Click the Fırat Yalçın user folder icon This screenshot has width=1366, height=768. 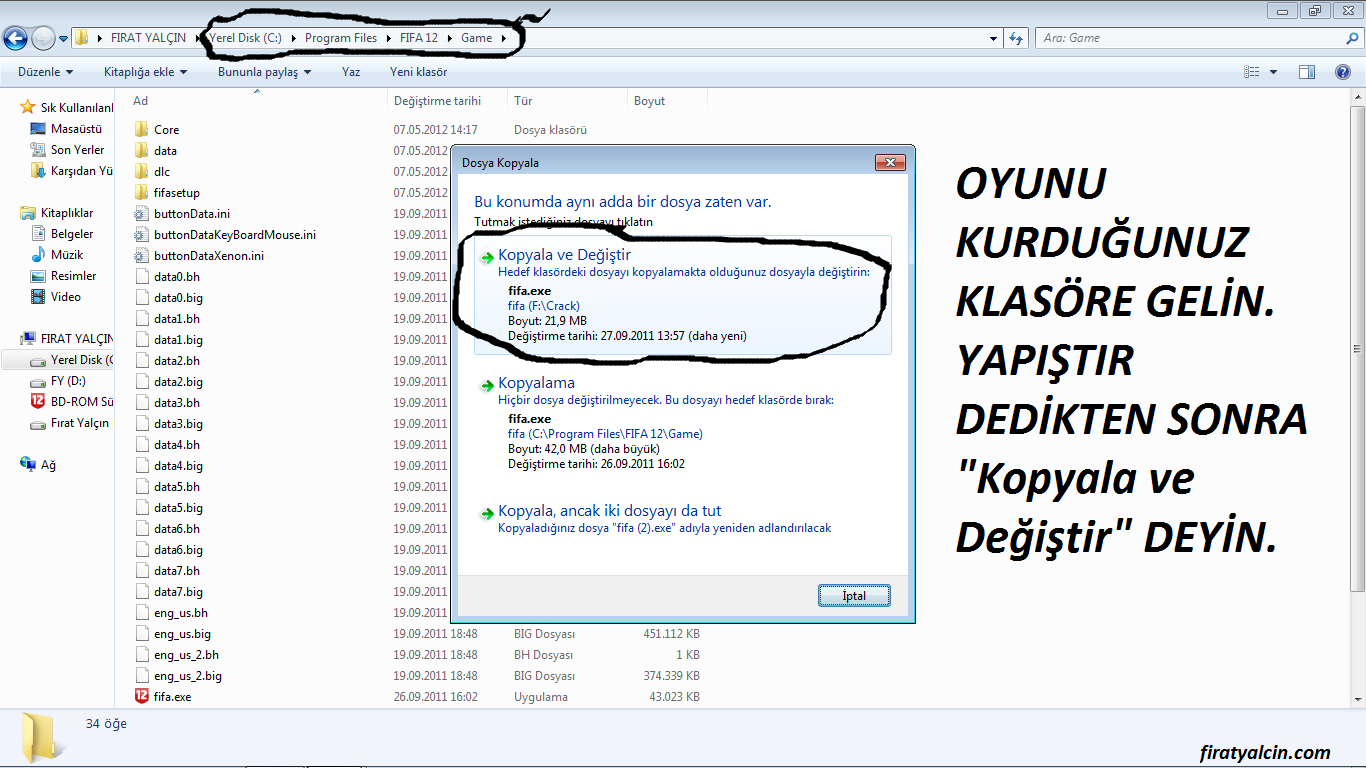[38, 423]
